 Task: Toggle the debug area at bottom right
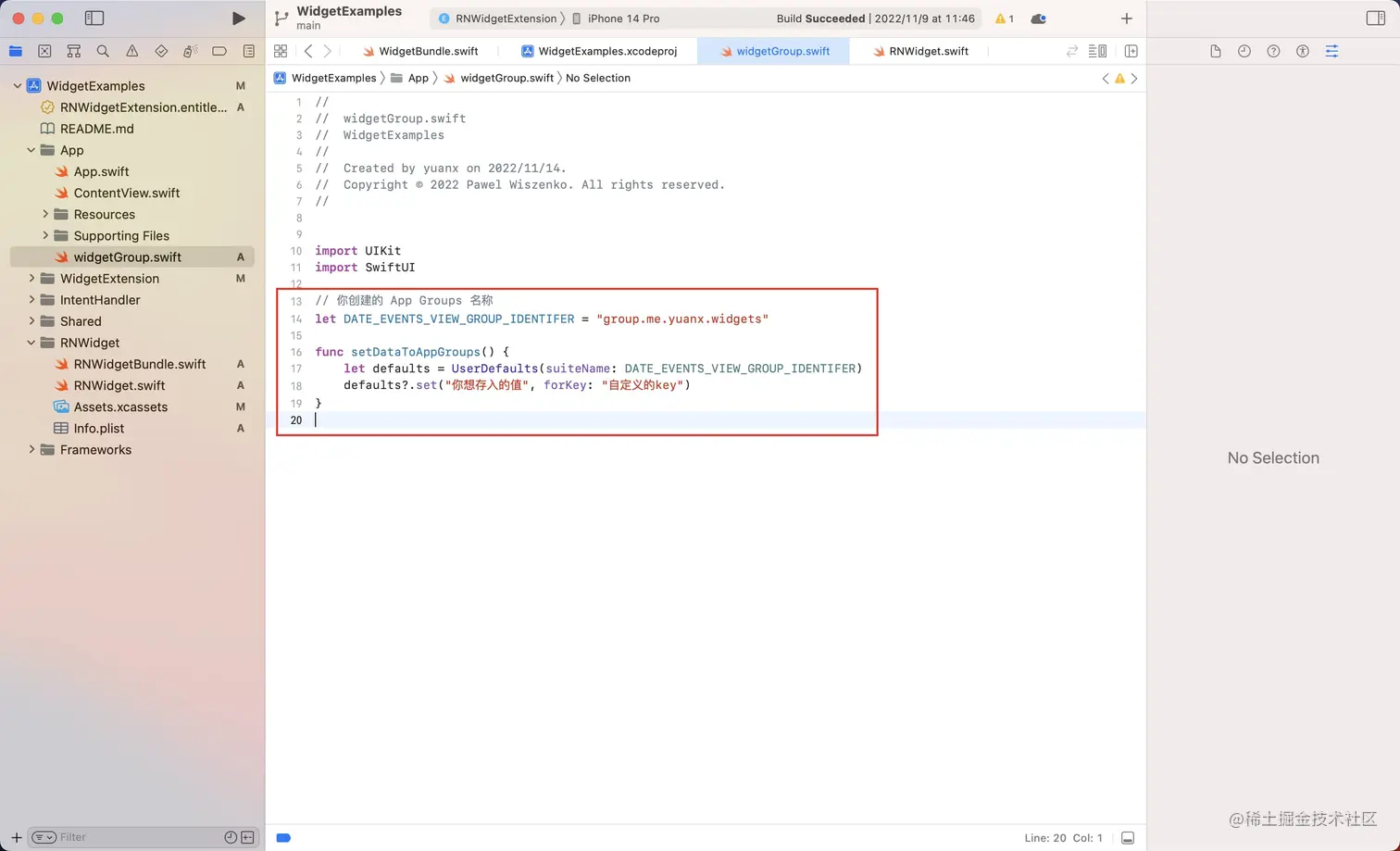[x=1128, y=838]
